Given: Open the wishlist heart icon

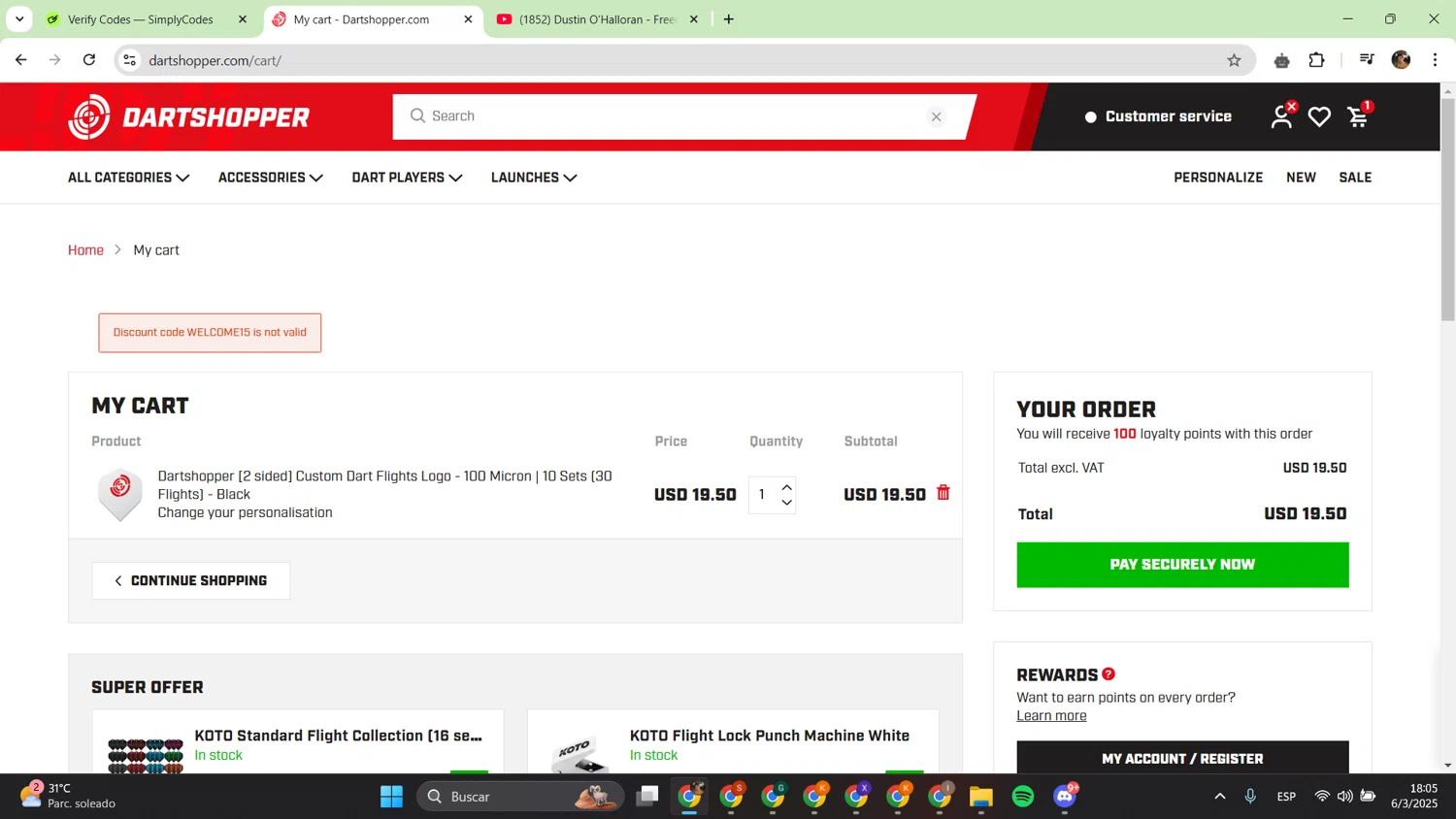Looking at the screenshot, I should [1319, 116].
